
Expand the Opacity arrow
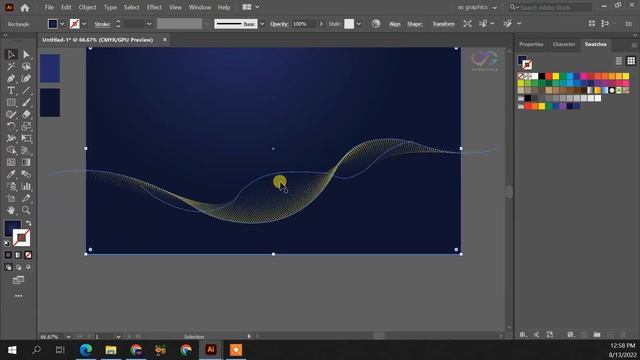[x=321, y=24]
